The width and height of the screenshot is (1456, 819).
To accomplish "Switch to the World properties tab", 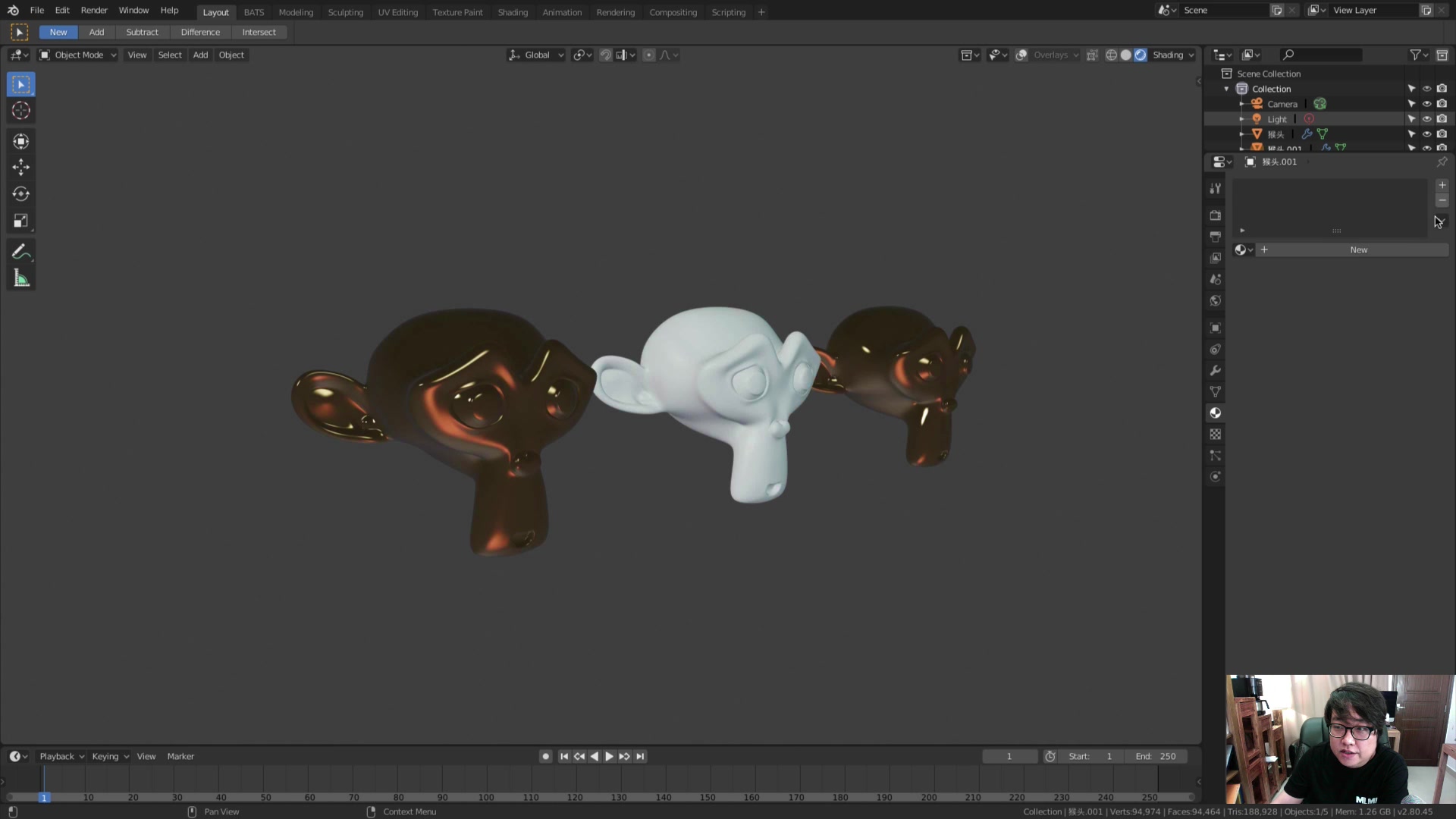I will pyautogui.click(x=1215, y=300).
